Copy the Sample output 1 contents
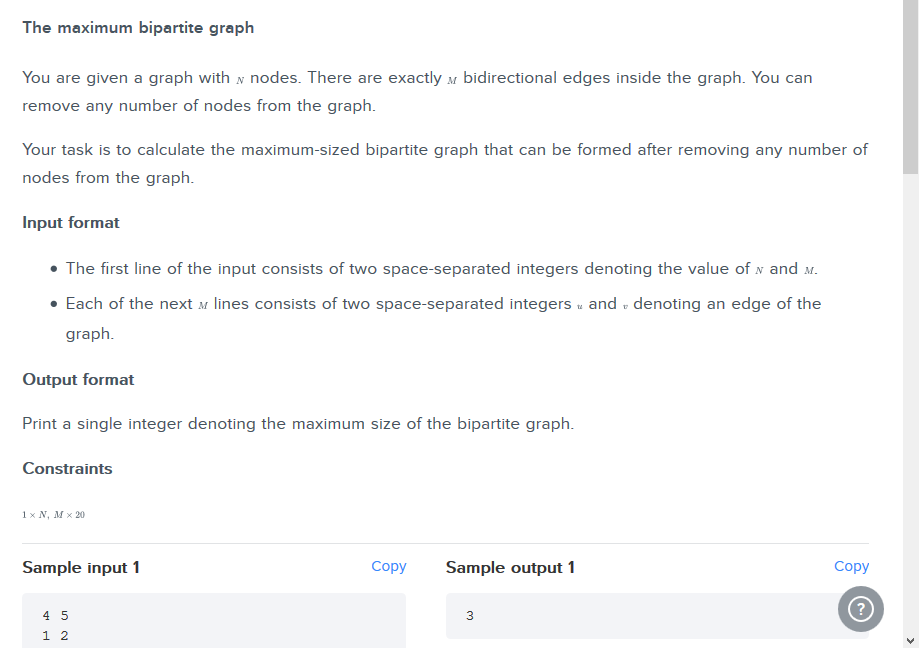Viewport: 919px width, 648px height. point(851,567)
